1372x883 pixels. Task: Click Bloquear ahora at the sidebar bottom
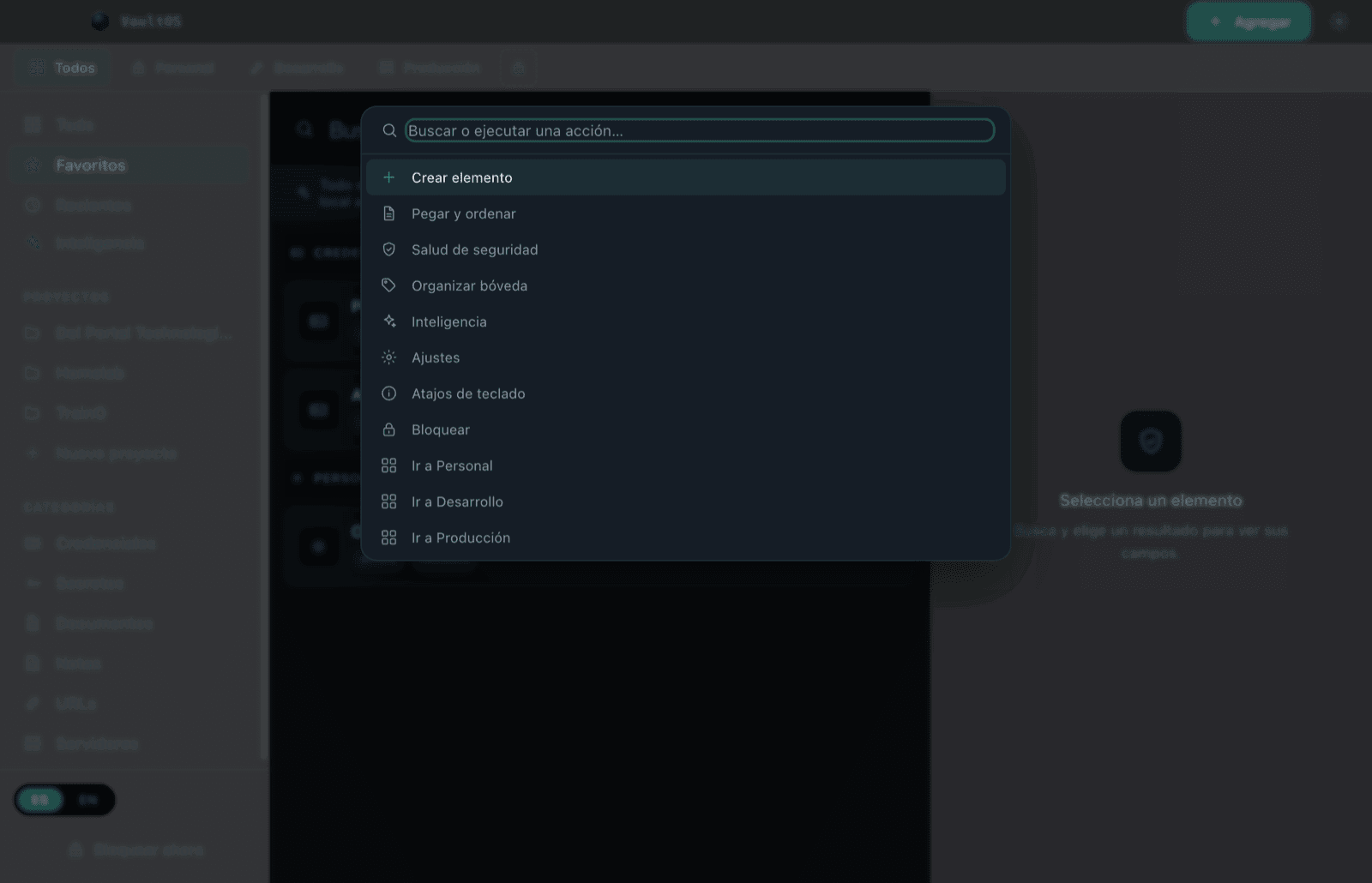coord(135,850)
